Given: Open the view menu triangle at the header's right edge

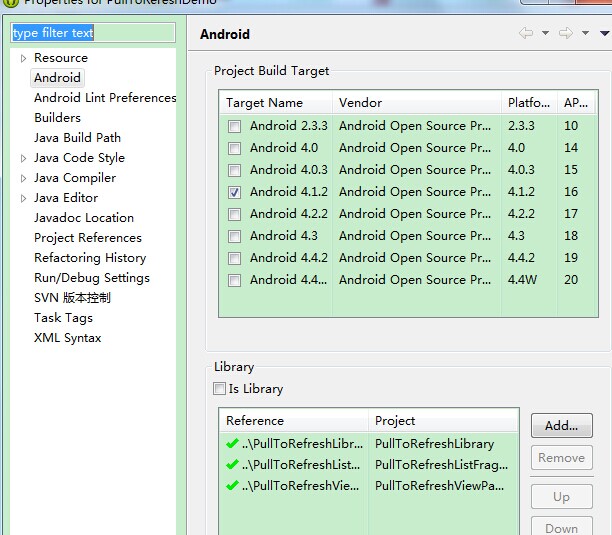Looking at the screenshot, I should tap(605, 34).
